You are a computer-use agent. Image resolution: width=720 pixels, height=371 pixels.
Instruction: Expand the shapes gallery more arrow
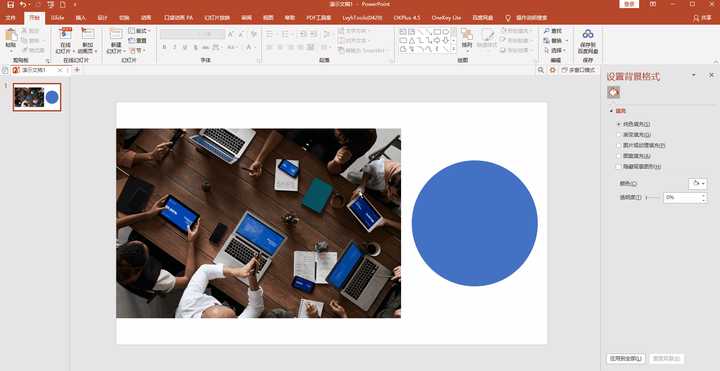click(x=454, y=50)
